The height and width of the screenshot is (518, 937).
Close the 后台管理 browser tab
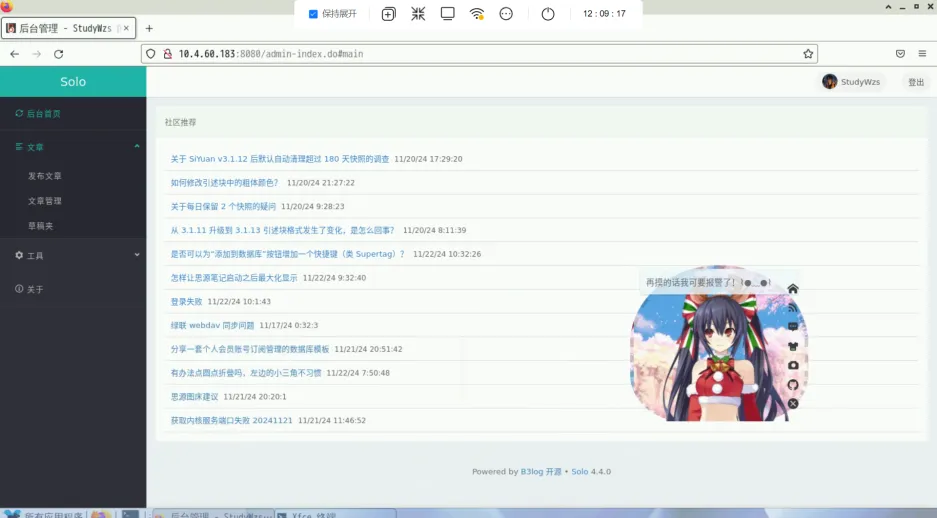pyautogui.click(x=126, y=28)
